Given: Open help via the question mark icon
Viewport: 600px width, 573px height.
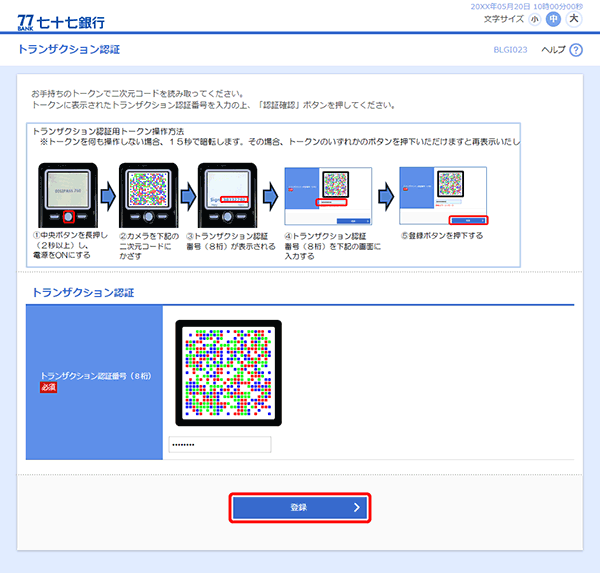Looking at the screenshot, I should coord(576,50).
